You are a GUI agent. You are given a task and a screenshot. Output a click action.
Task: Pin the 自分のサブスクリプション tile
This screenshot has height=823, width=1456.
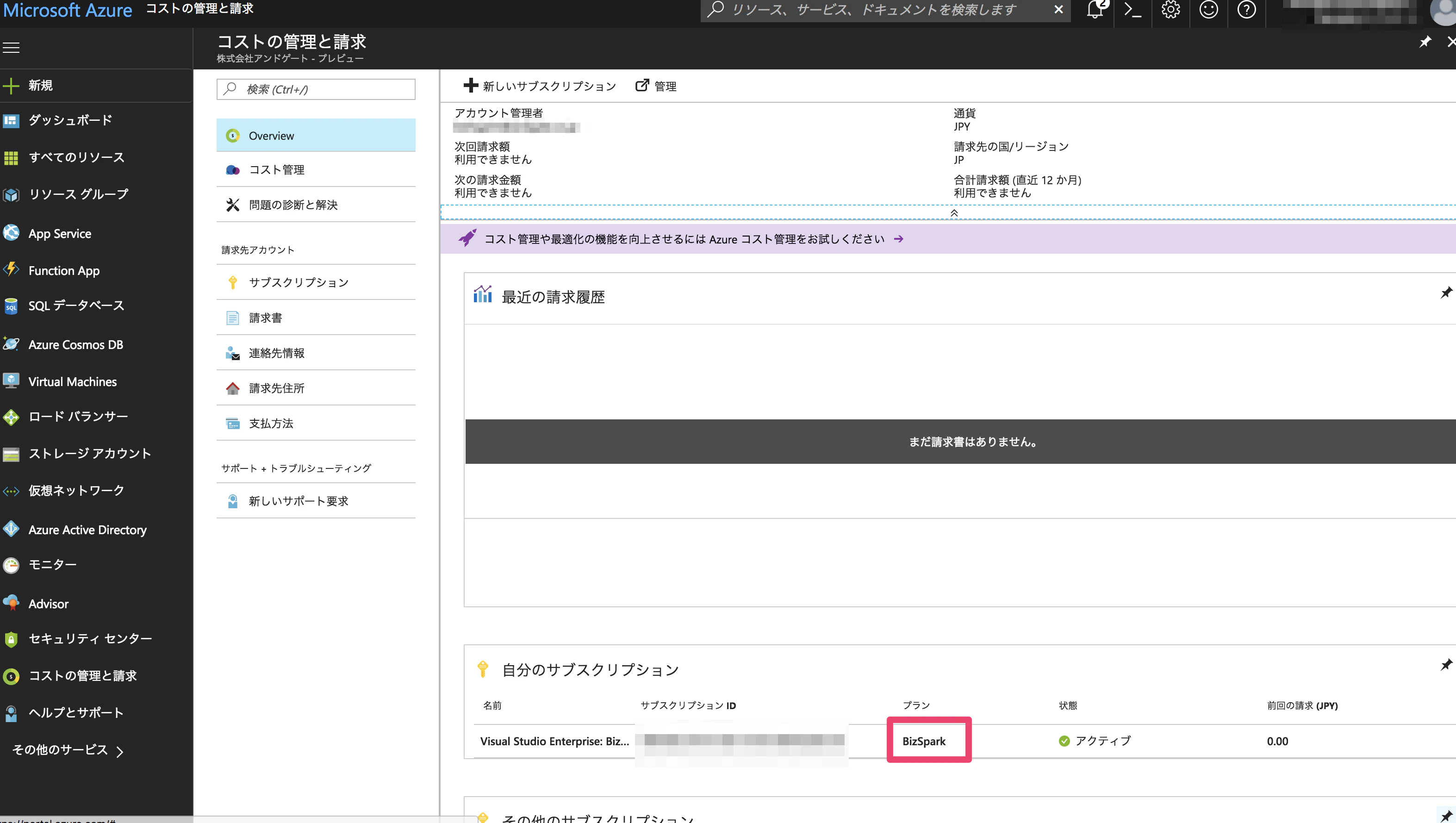1446,665
